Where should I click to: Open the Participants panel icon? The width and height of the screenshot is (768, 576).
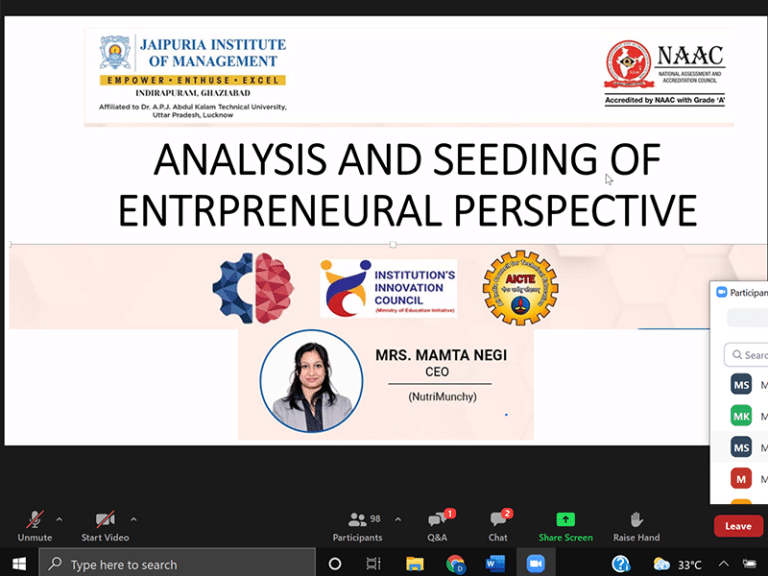(357, 520)
